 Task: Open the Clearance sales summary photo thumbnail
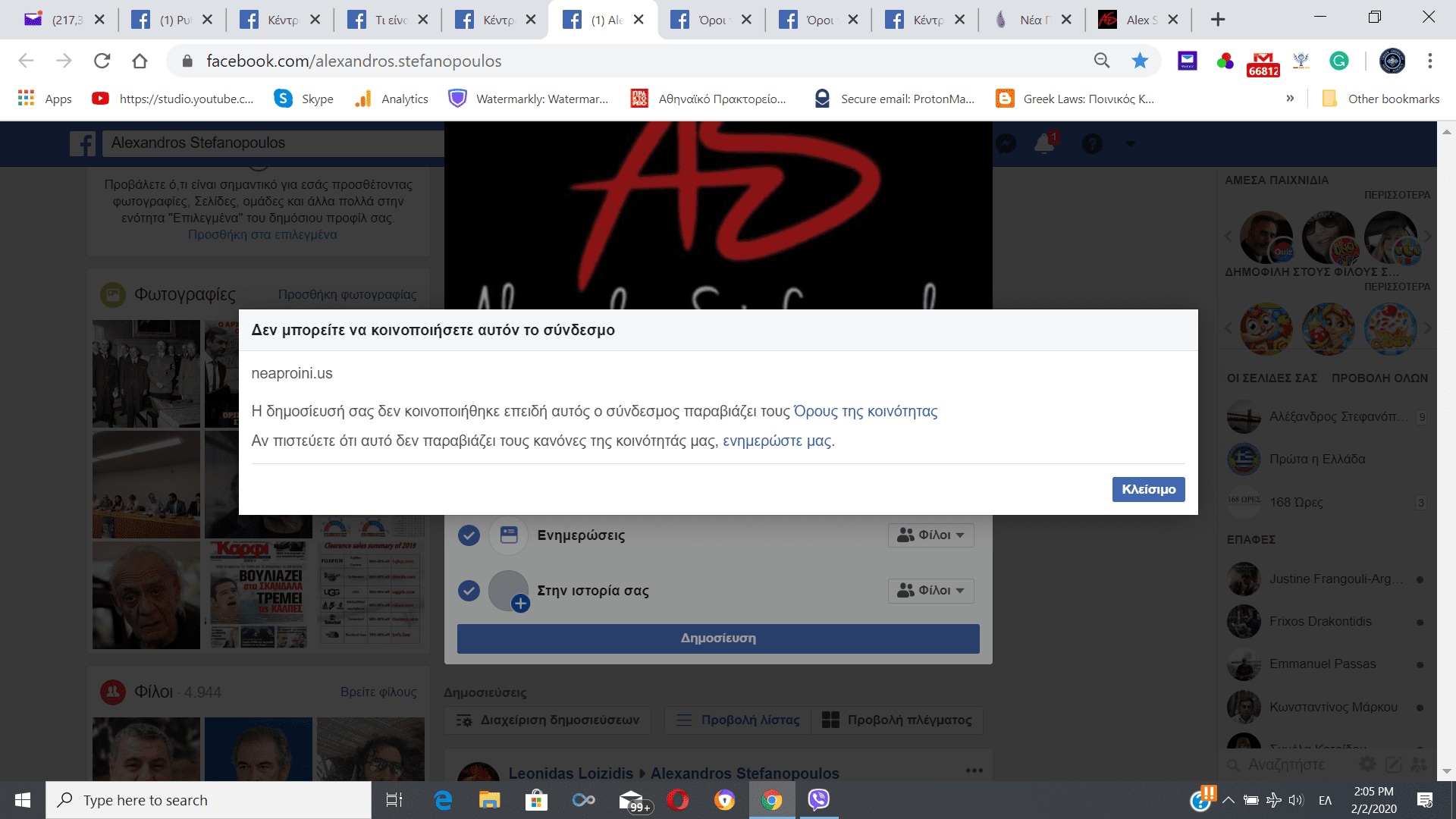(x=371, y=595)
